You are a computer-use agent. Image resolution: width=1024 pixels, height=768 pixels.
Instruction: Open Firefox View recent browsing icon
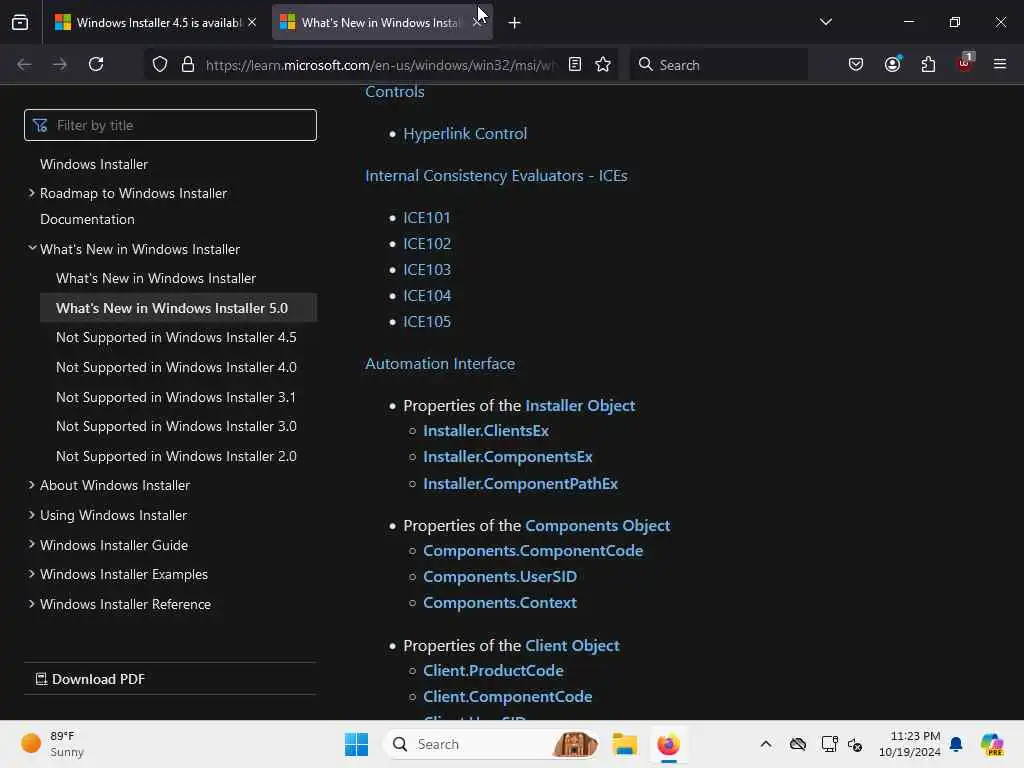pos(20,22)
